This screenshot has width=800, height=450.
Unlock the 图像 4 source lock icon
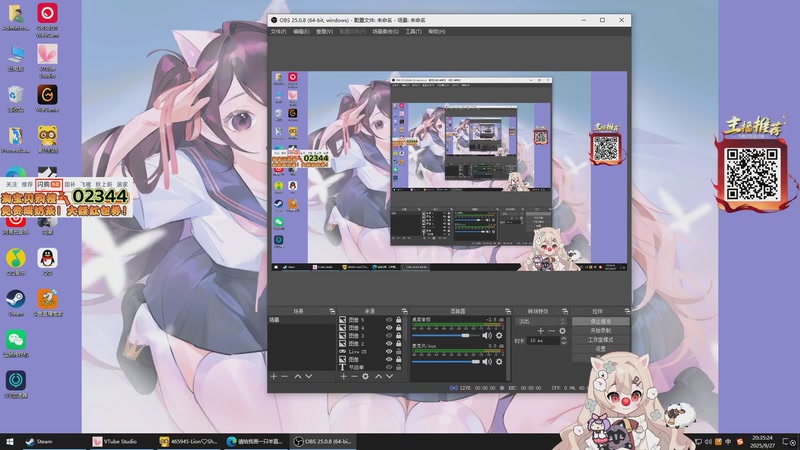[400, 328]
